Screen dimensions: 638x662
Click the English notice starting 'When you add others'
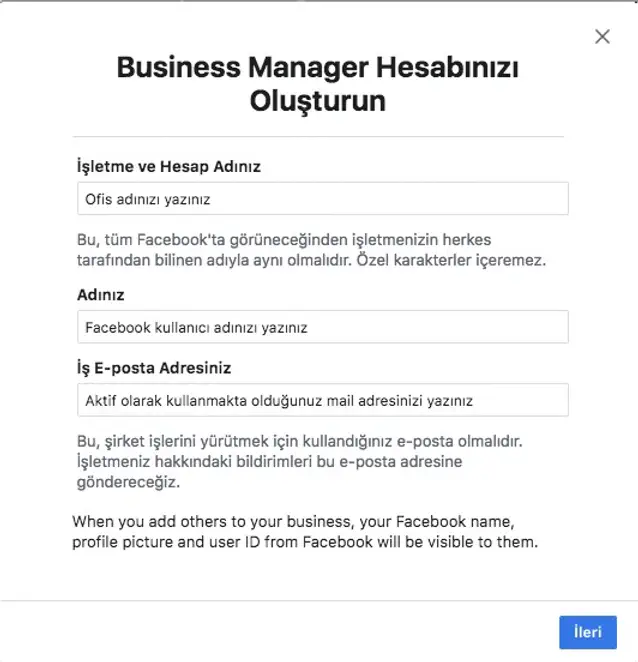[305, 532]
